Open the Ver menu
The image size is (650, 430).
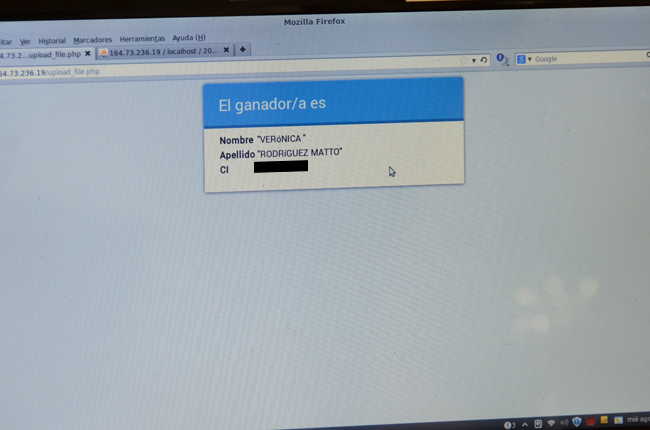(x=25, y=41)
